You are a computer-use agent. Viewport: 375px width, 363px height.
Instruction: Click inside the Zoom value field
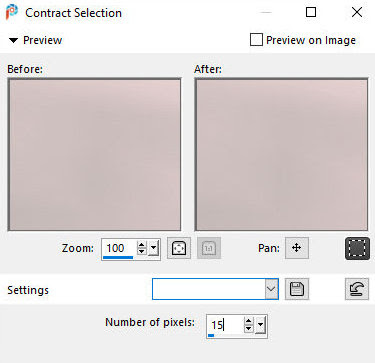pos(119,248)
